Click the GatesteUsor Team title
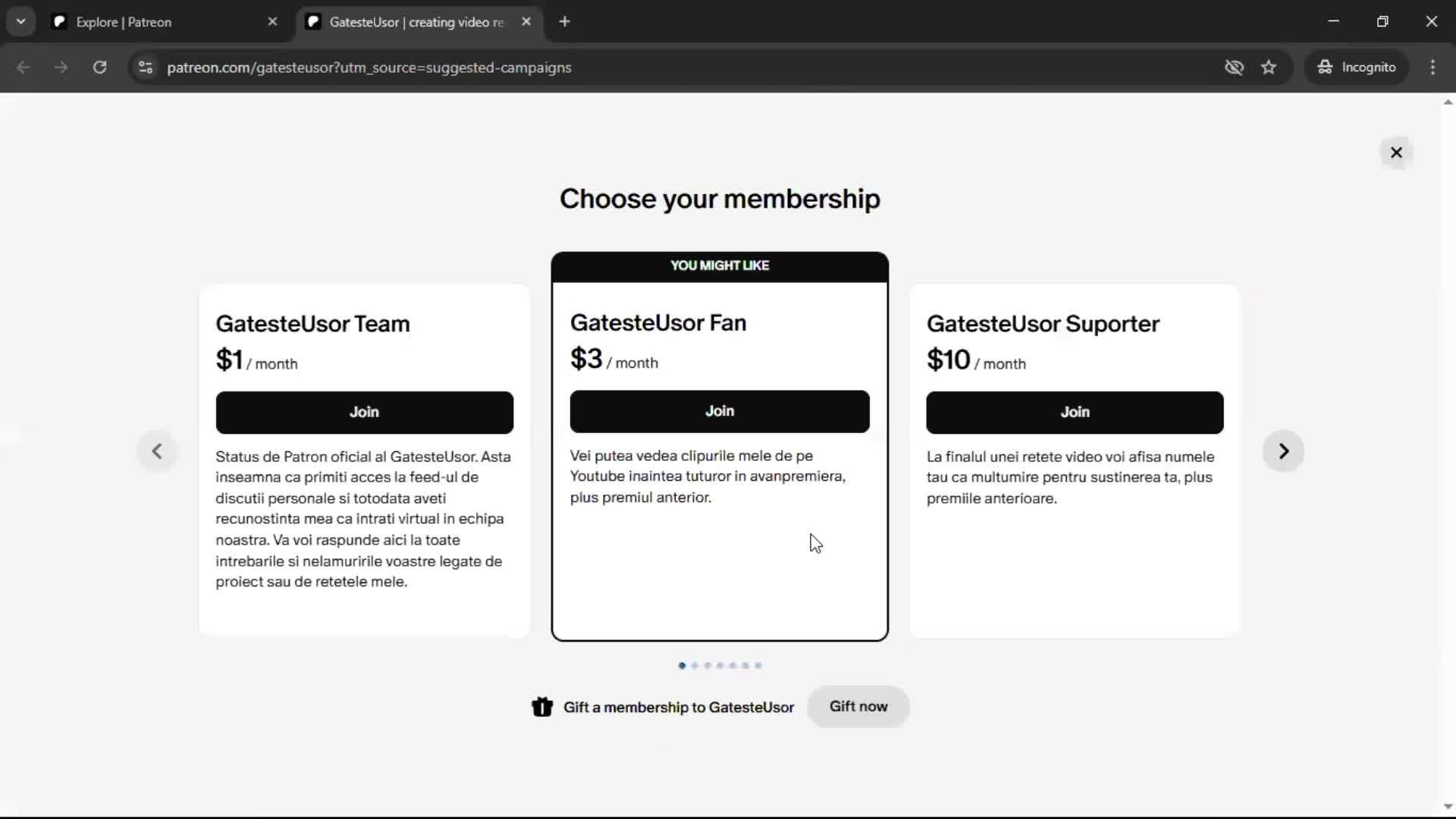The width and height of the screenshot is (1456, 819). (x=312, y=324)
